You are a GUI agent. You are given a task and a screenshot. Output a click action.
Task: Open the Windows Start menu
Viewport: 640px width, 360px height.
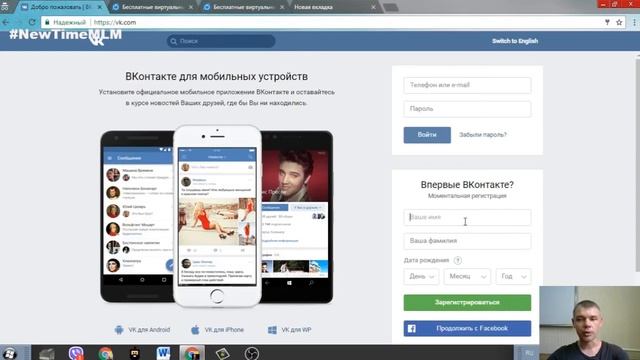pos(9,353)
